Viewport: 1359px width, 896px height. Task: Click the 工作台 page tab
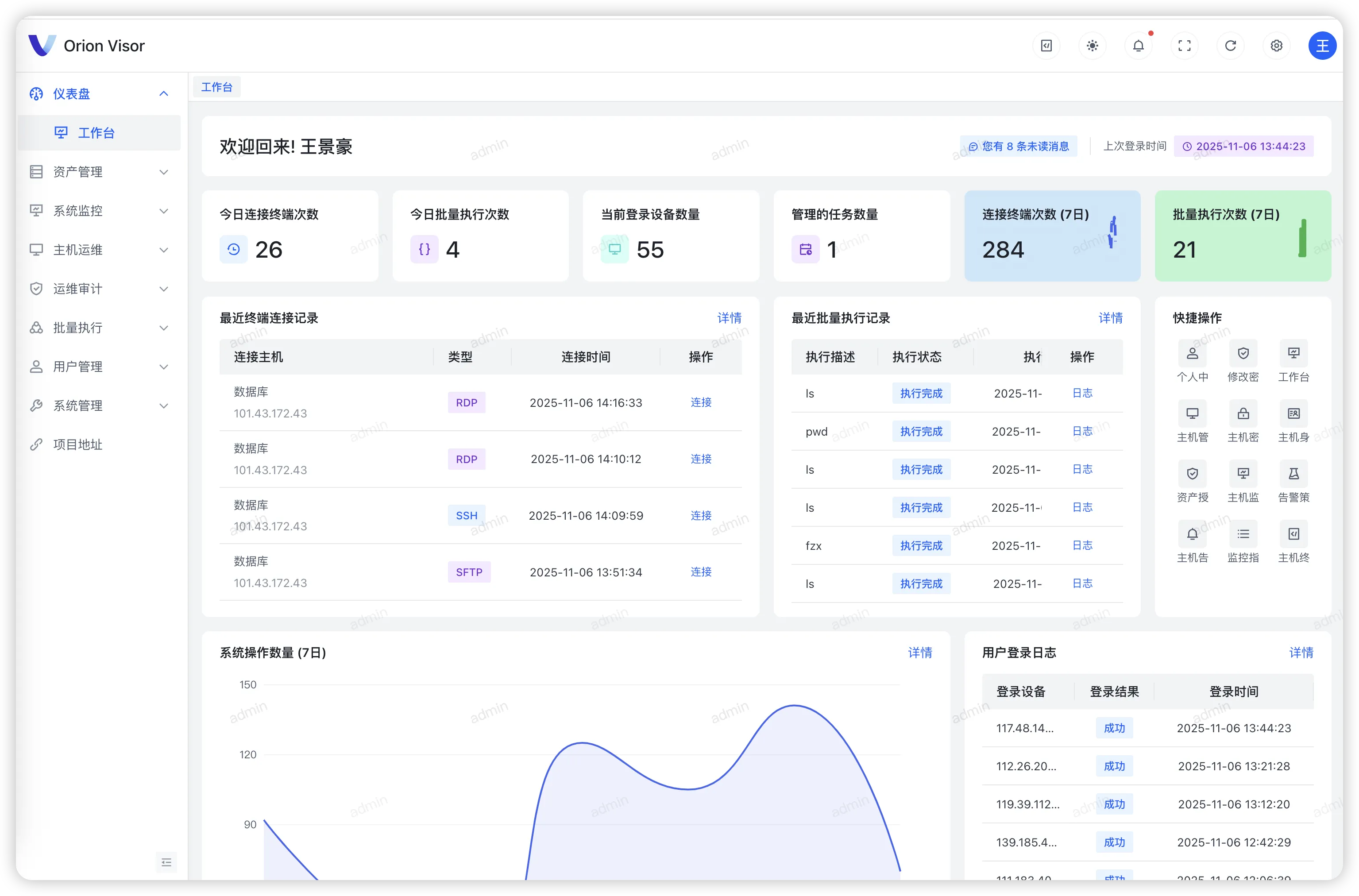pyautogui.click(x=216, y=87)
